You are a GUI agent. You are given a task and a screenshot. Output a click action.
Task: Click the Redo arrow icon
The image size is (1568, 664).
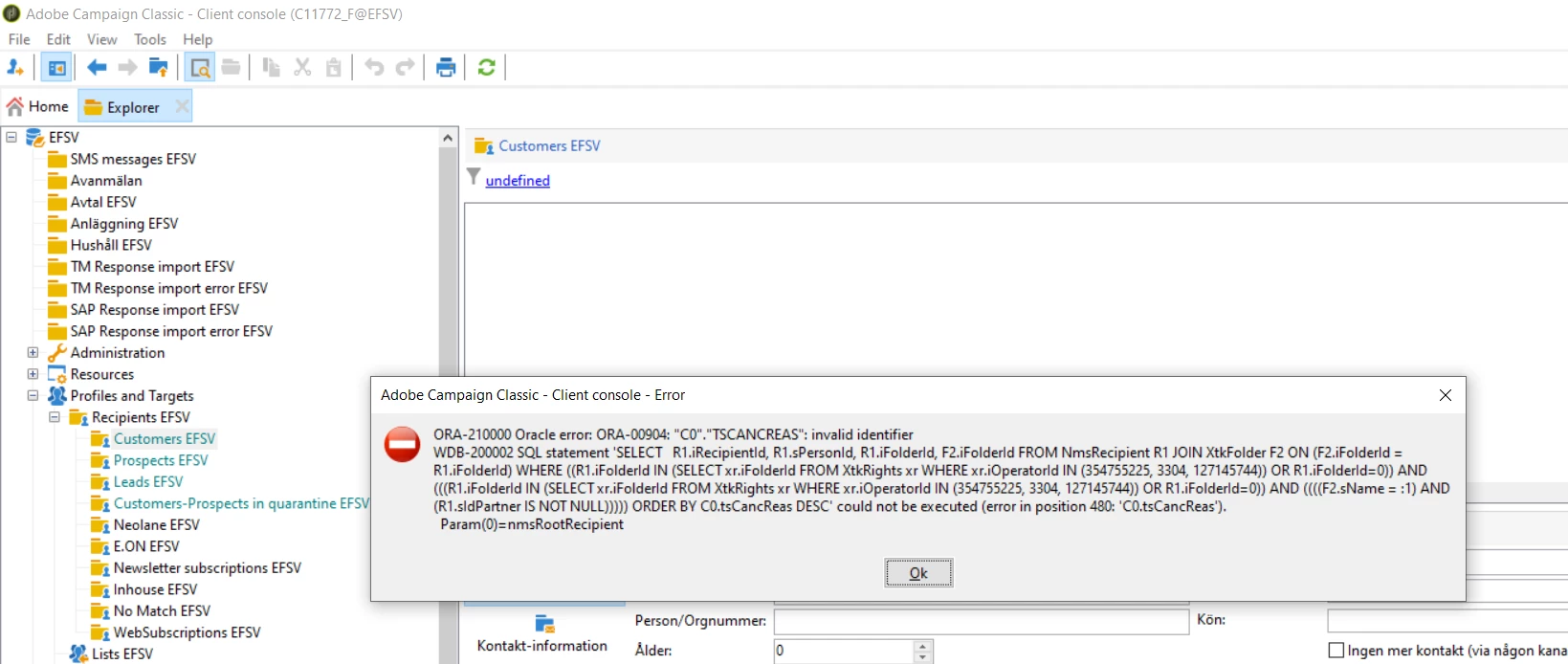click(406, 67)
